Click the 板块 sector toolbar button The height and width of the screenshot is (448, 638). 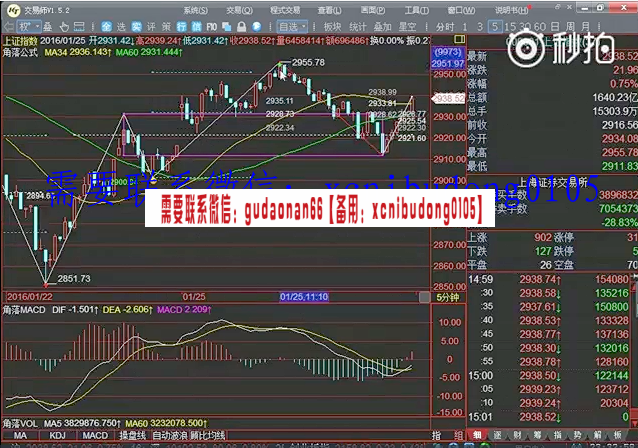(332, 27)
